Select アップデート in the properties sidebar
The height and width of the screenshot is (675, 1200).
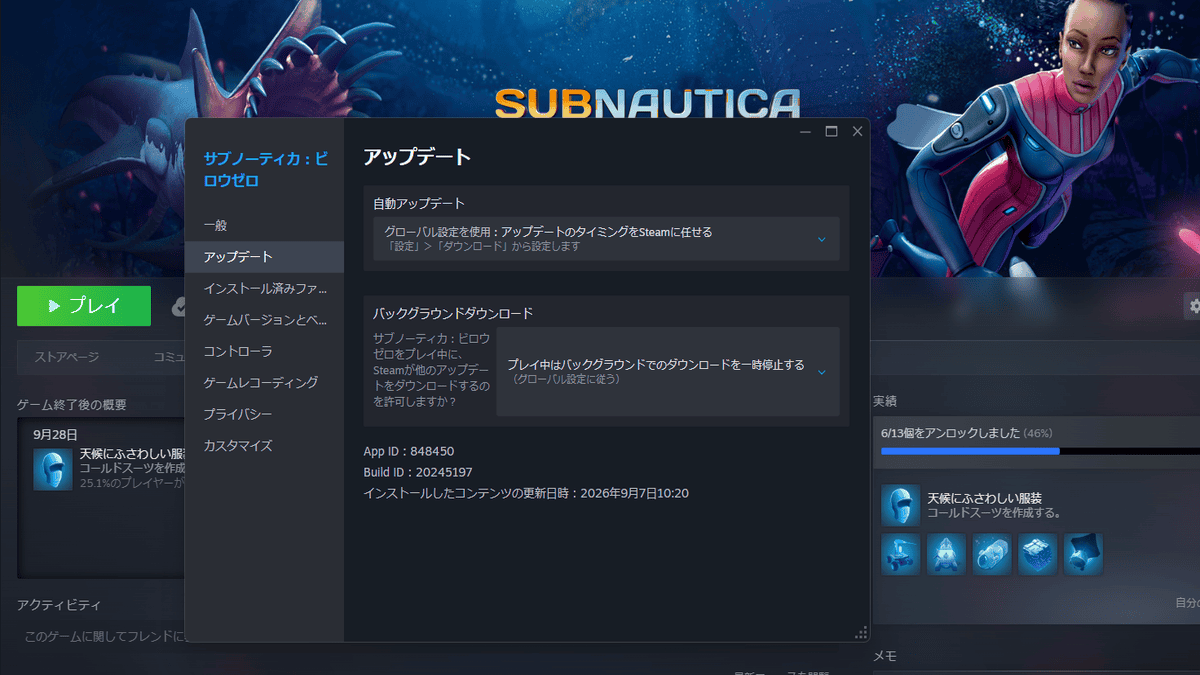pos(264,257)
